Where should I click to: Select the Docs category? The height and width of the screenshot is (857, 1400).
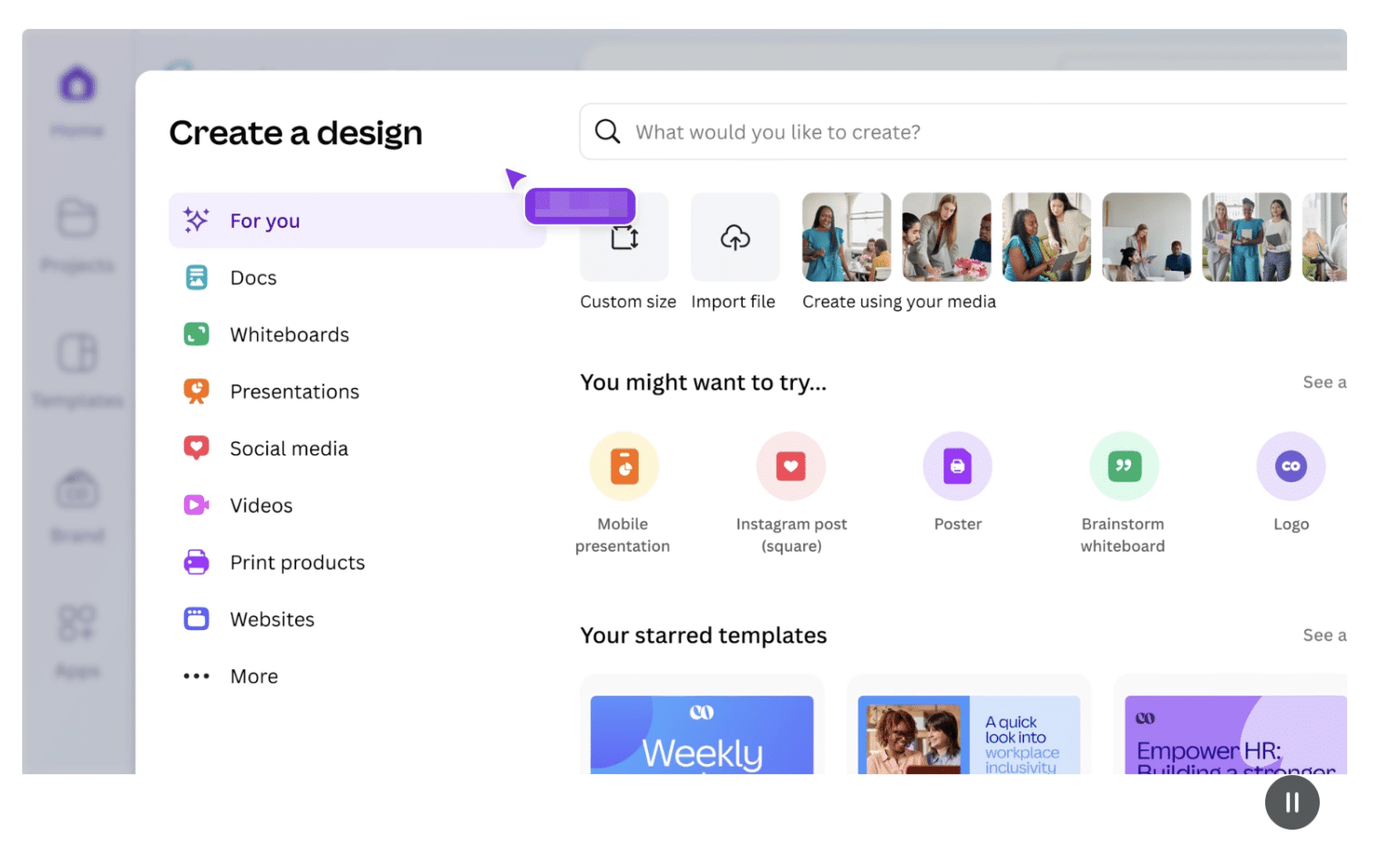pos(252,277)
